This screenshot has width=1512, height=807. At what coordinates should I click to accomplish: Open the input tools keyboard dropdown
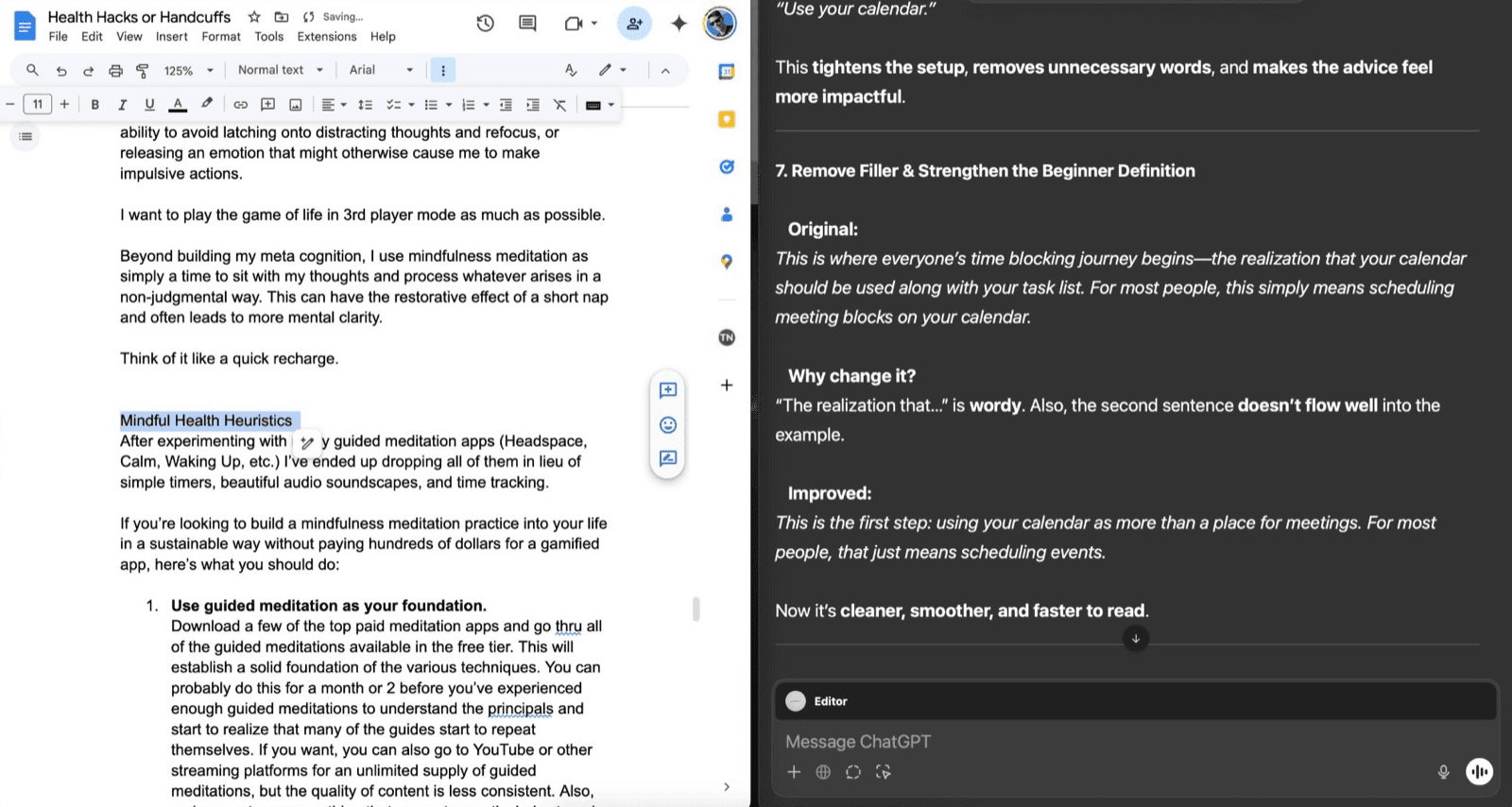pyautogui.click(x=599, y=105)
